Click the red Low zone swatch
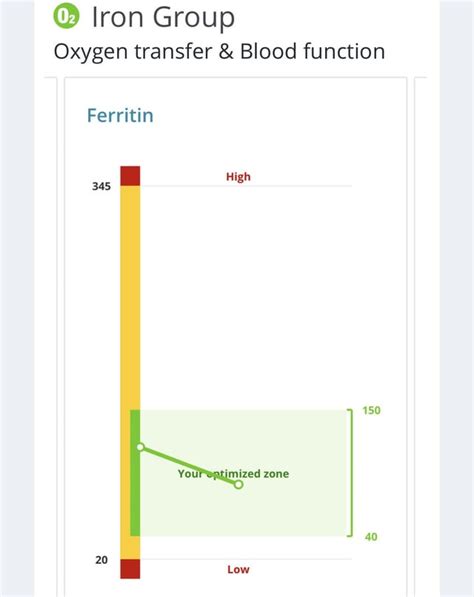Viewport: 474px width, 597px height. pyautogui.click(x=130, y=569)
